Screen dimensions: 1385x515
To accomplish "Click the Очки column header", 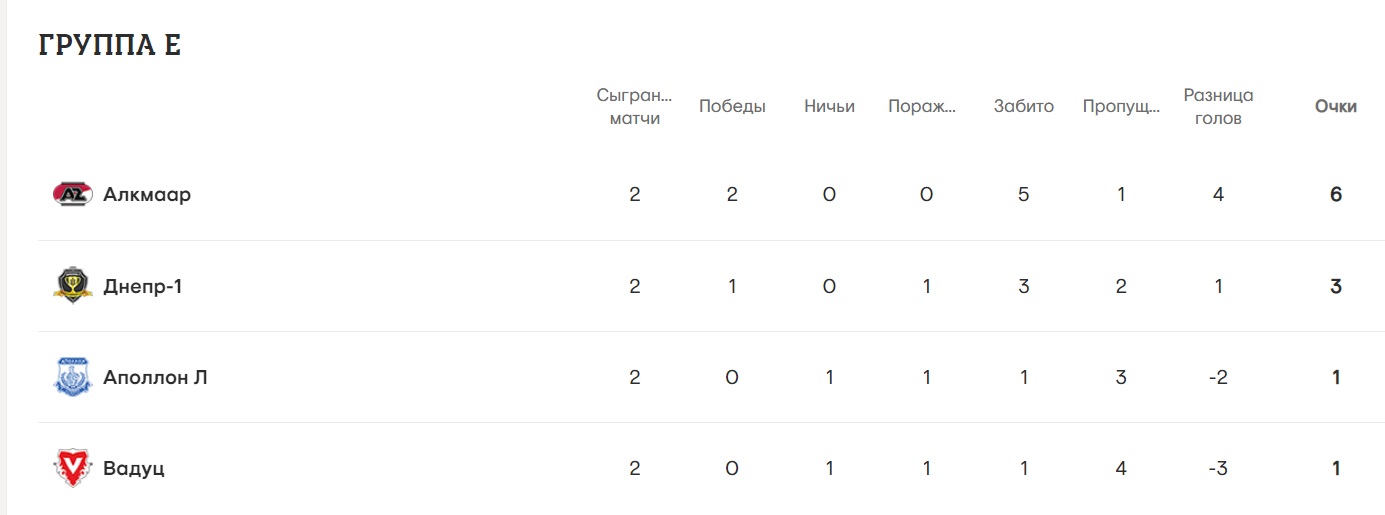I will [x=1335, y=106].
